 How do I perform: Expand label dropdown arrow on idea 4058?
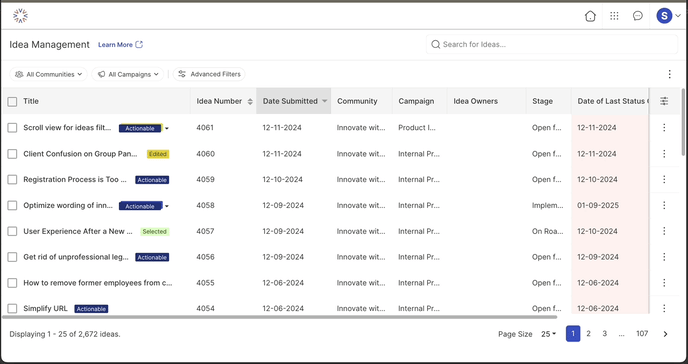coord(167,206)
